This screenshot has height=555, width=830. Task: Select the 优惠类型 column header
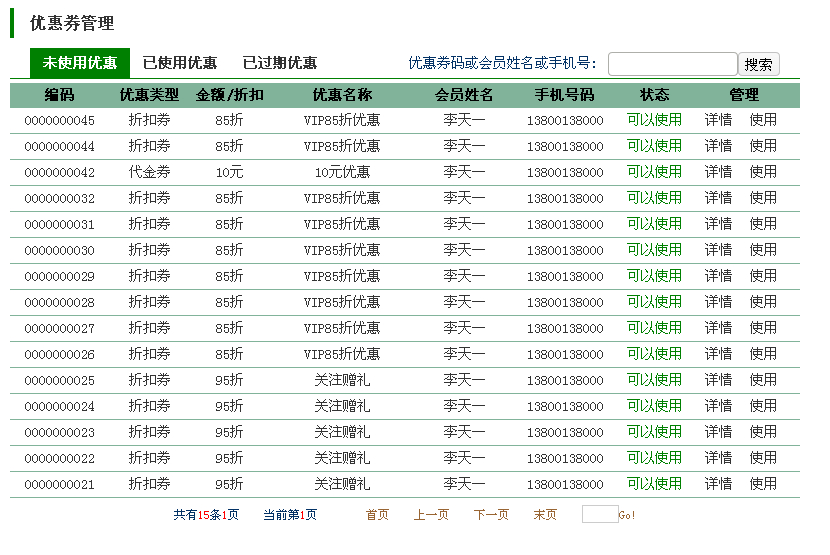click(x=149, y=95)
